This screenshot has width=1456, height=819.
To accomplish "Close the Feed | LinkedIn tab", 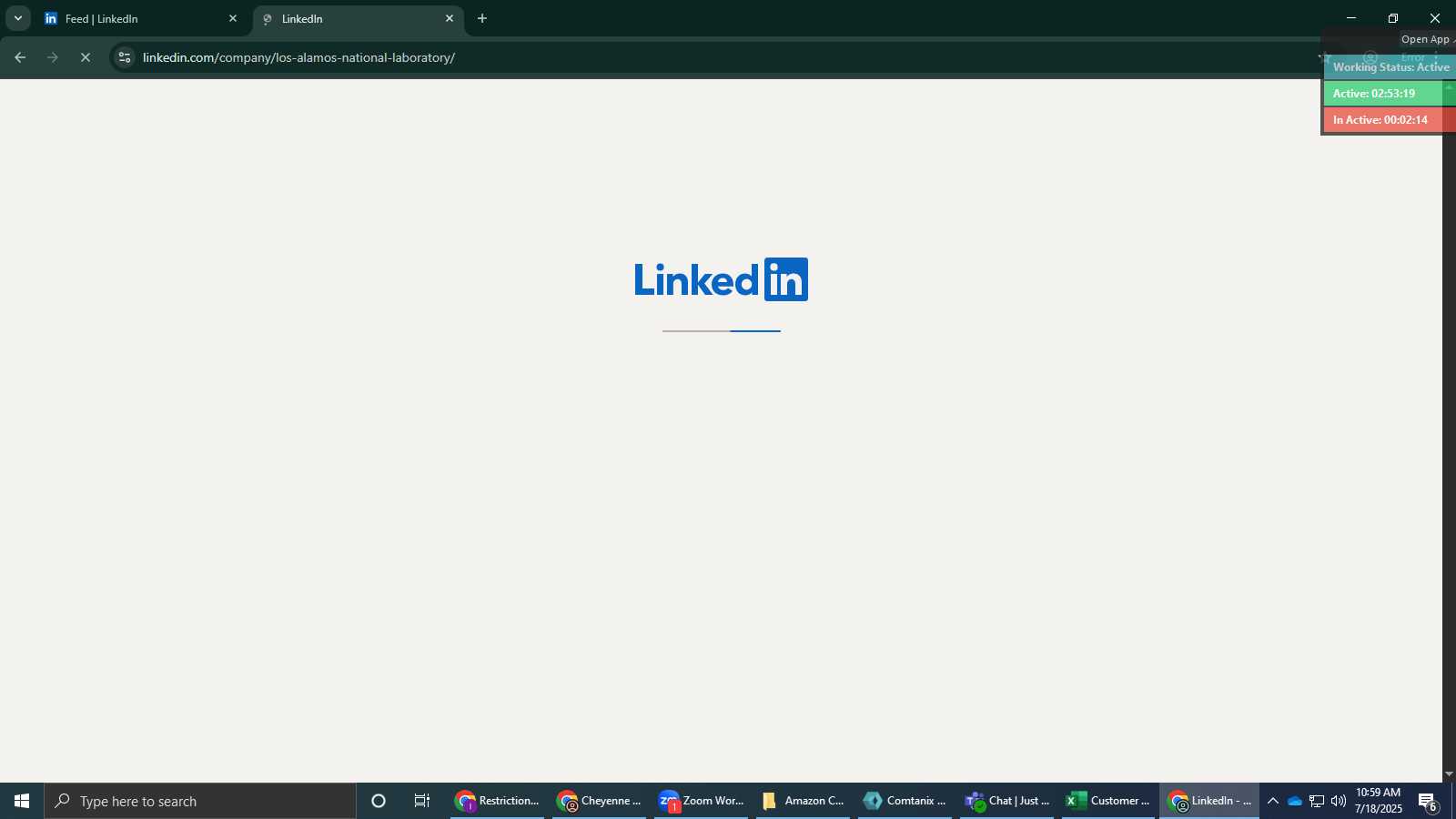I will pos(232,18).
